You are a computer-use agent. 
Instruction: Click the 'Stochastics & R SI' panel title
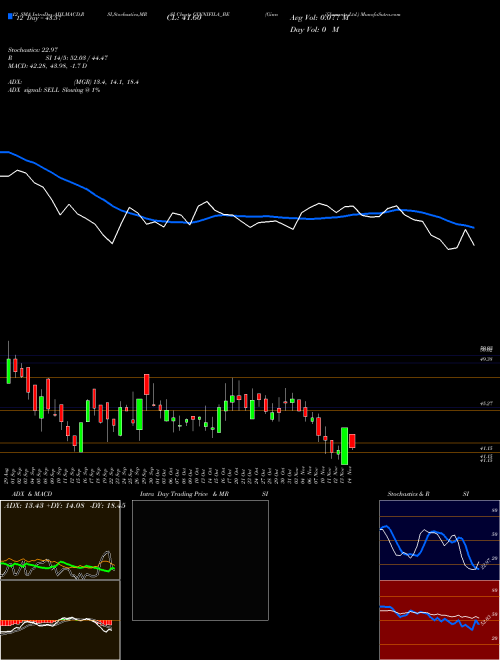coord(428,494)
